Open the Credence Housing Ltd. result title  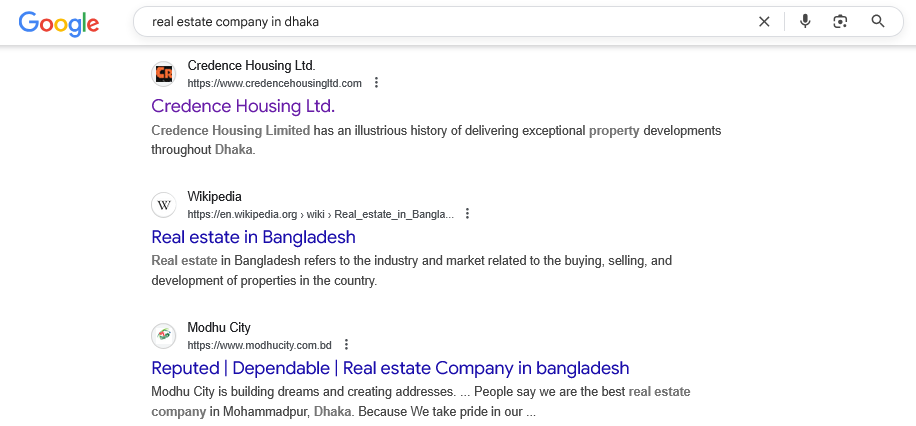pyautogui.click(x=243, y=106)
